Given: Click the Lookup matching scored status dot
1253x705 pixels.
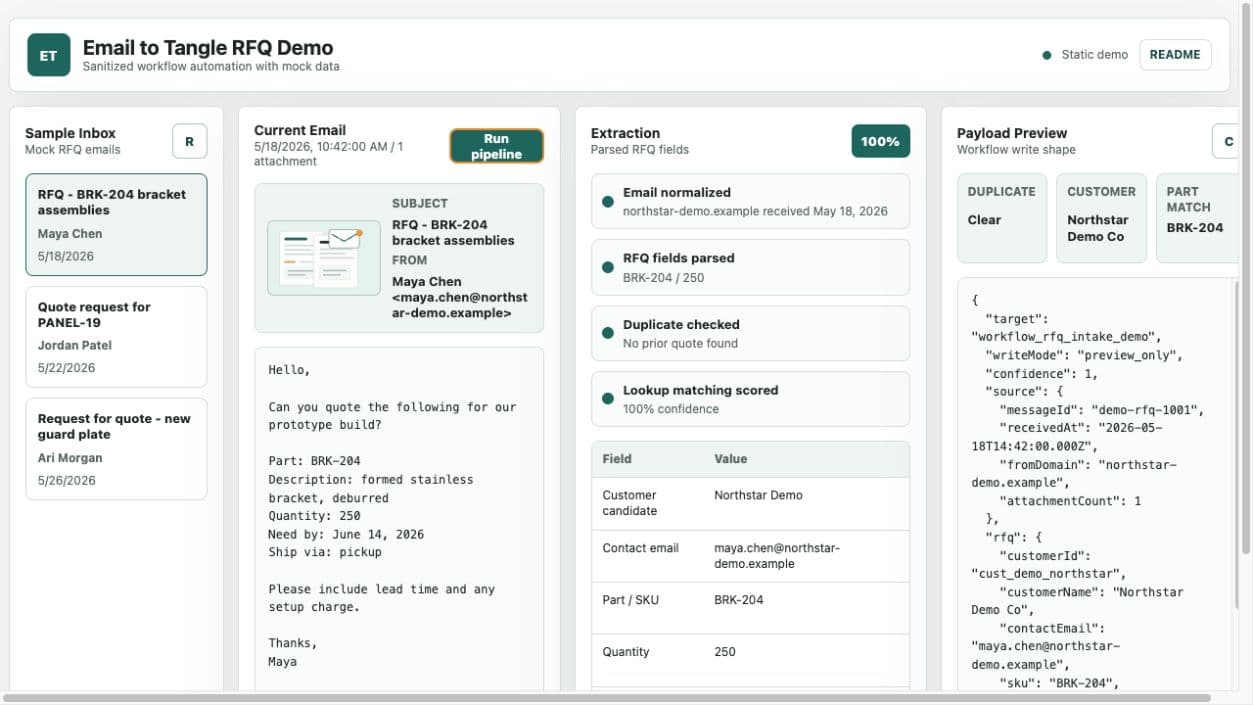Looking at the screenshot, I should (607, 399).
